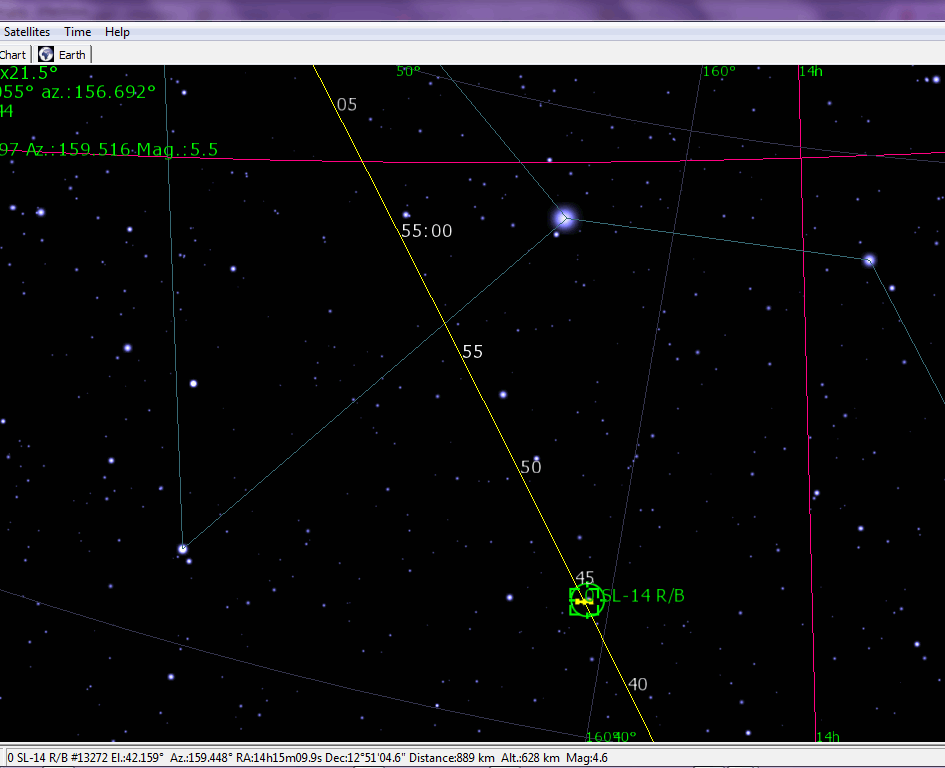Click the 55:00 track time marker
Screen dimensions: 945x768
[427, 231]
